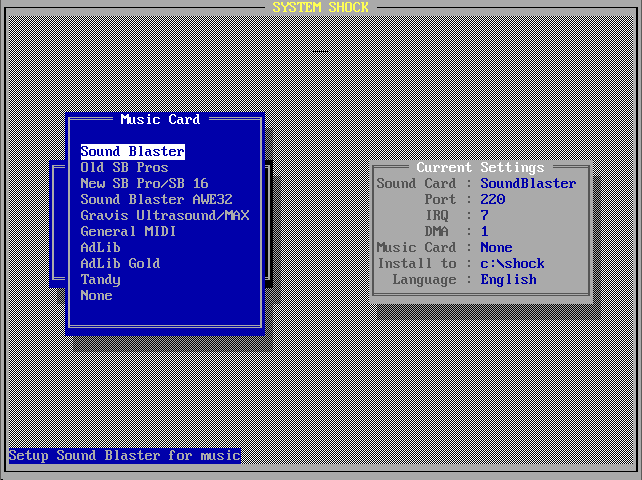Click the Language English setting
Screen dimensions: 642x480
(x=508, y=280)
